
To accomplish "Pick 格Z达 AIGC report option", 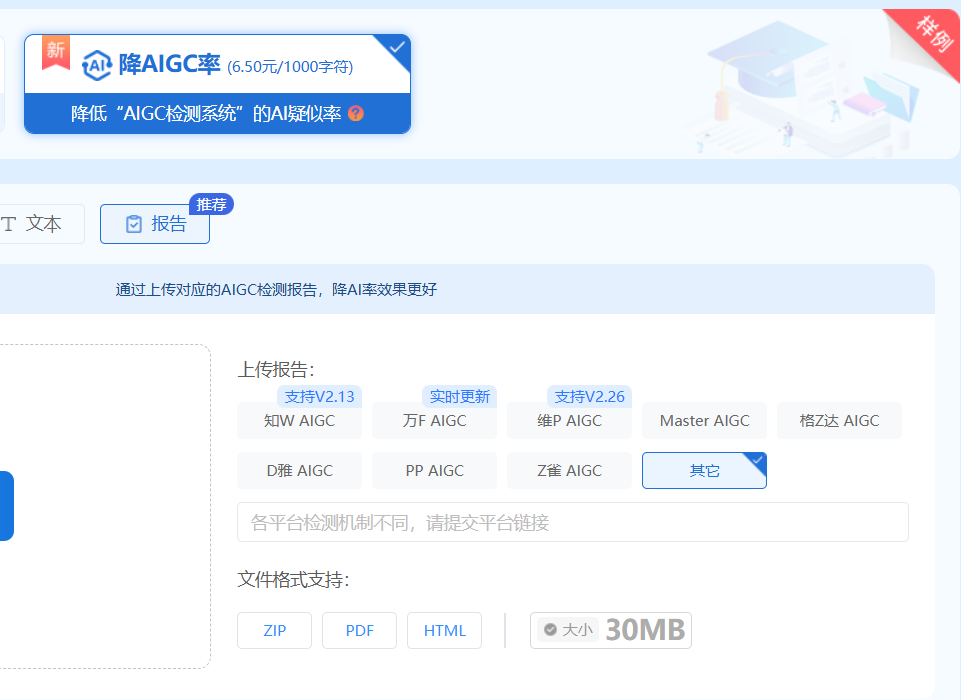I will click(x=839, y=421).
